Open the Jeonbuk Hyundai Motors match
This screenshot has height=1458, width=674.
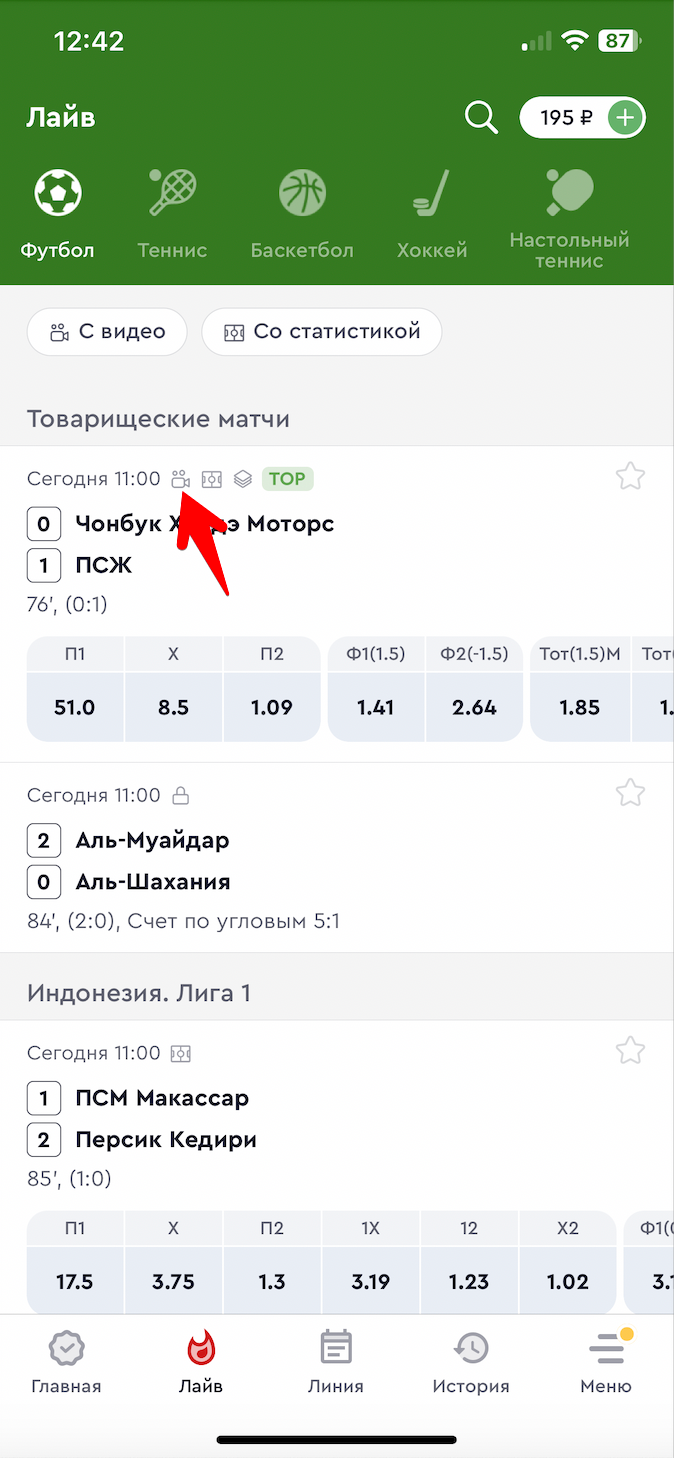point(205,524)
